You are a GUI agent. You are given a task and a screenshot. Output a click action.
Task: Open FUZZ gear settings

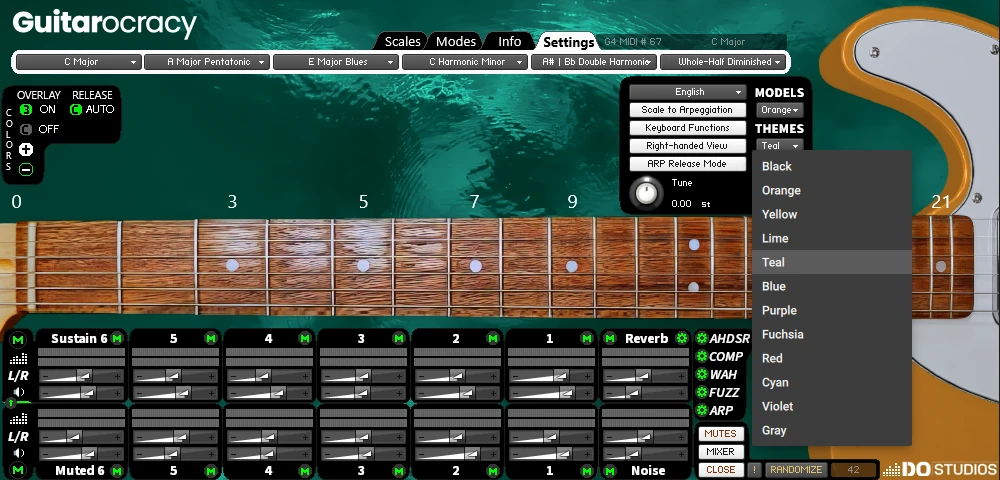coord(702,392)
